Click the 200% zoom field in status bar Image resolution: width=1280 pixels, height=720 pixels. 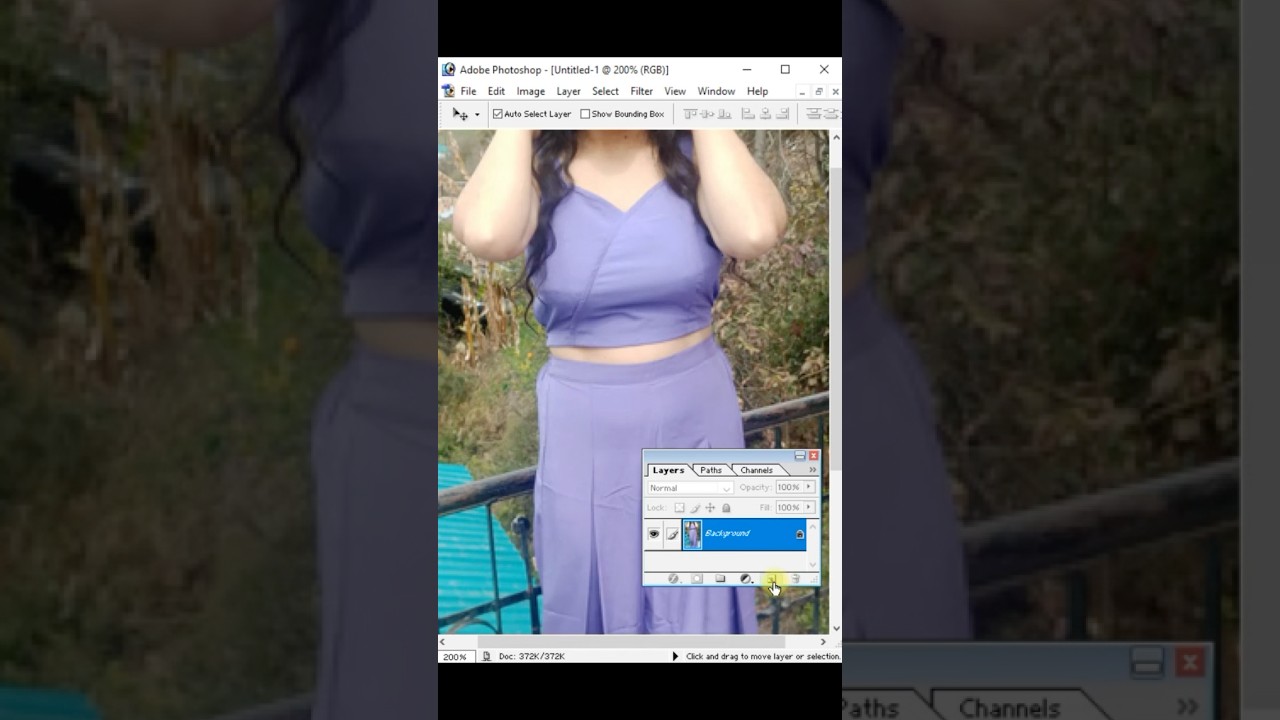(456, 656)
